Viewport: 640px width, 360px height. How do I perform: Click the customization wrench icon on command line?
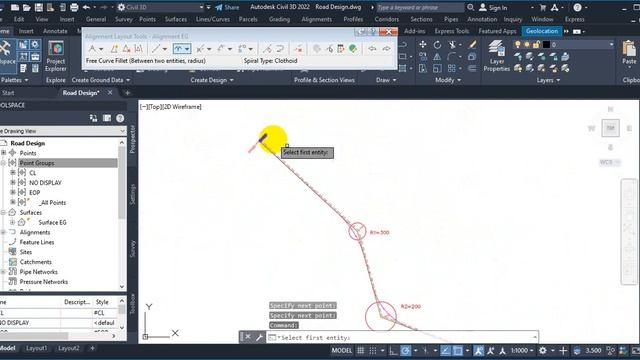259,337
